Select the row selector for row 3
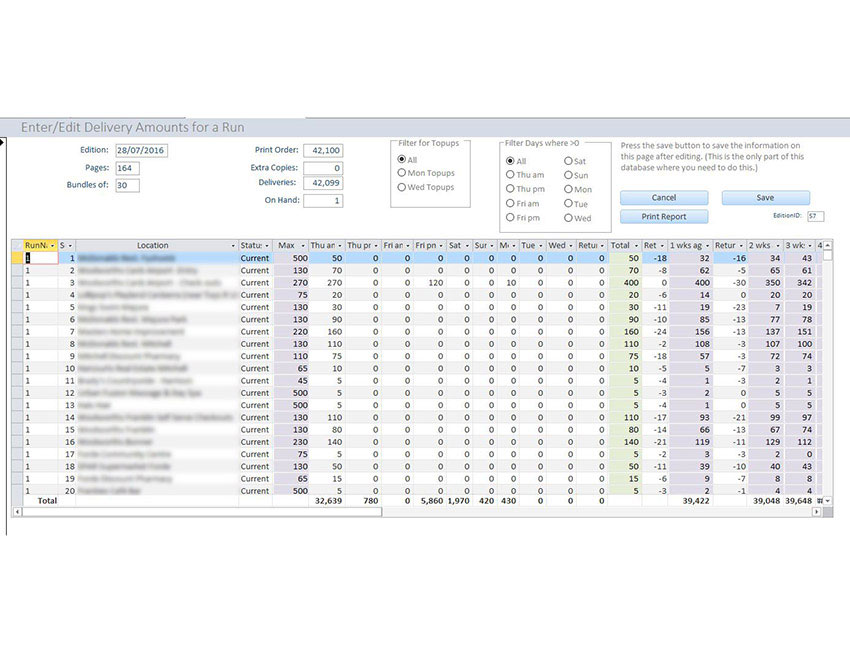The image size is (850, 653). pyautogui.click(x=17, y=283)
